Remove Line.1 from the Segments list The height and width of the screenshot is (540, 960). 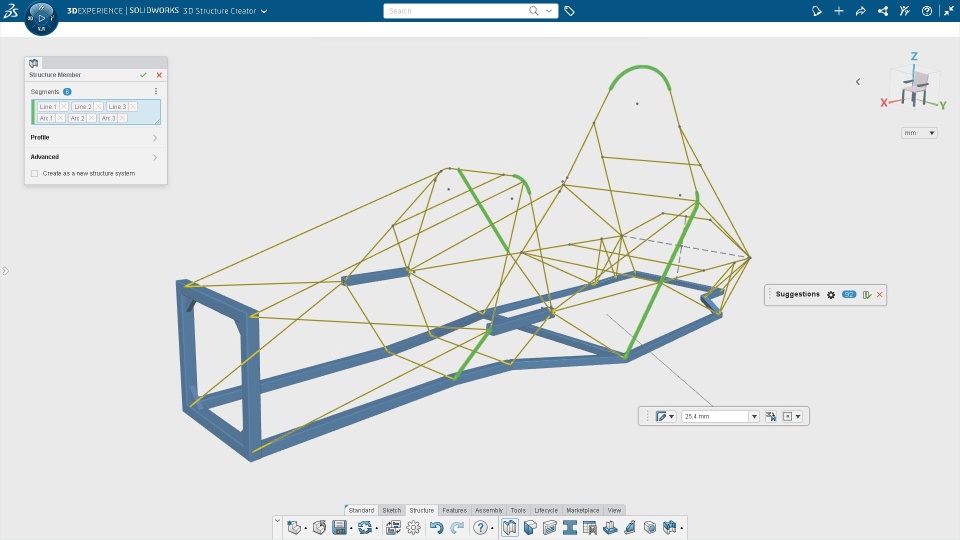click(64, 107)
